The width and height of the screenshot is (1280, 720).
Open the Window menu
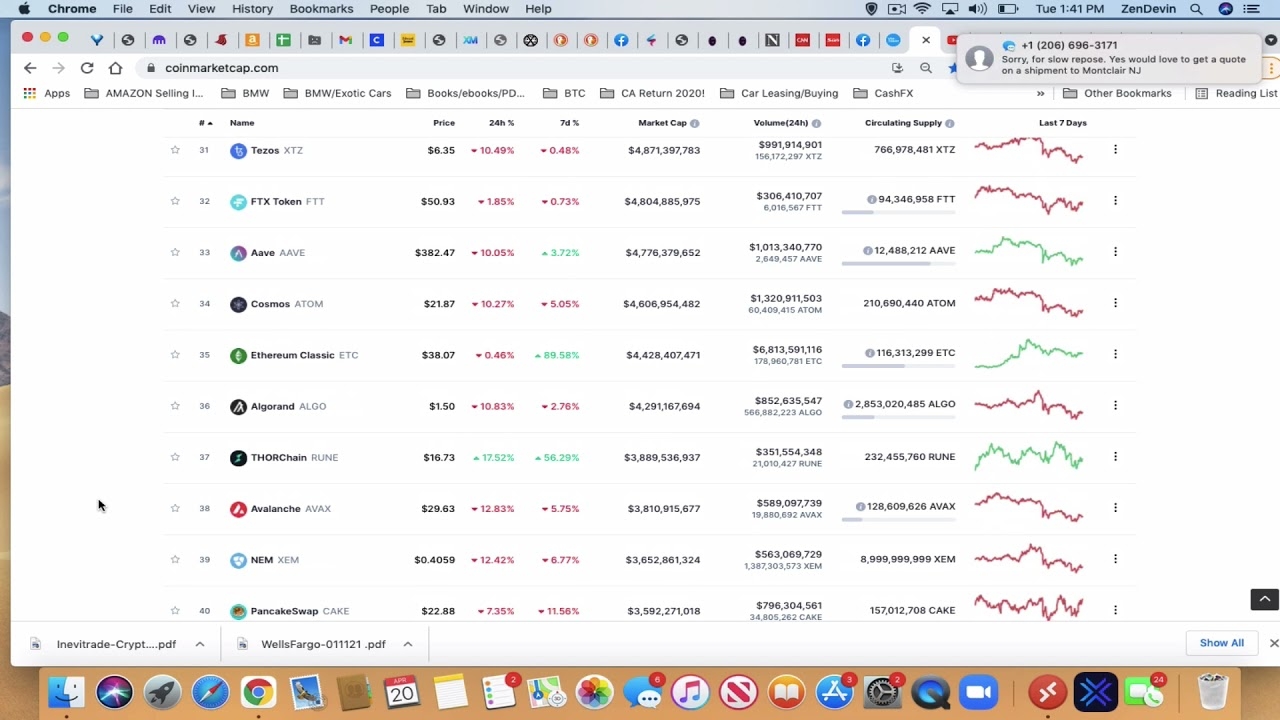click(x=486, y=9)
